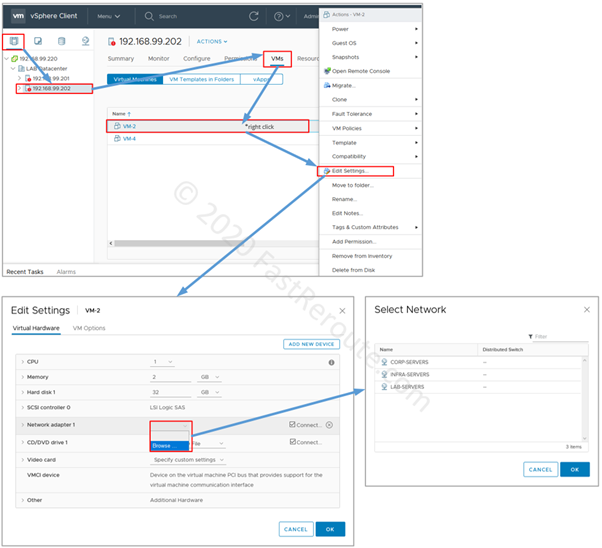The width and height of the screenshot is (602, 548).
Task: Click the CORP-SERVERS network icon
Action: [384, 362]
